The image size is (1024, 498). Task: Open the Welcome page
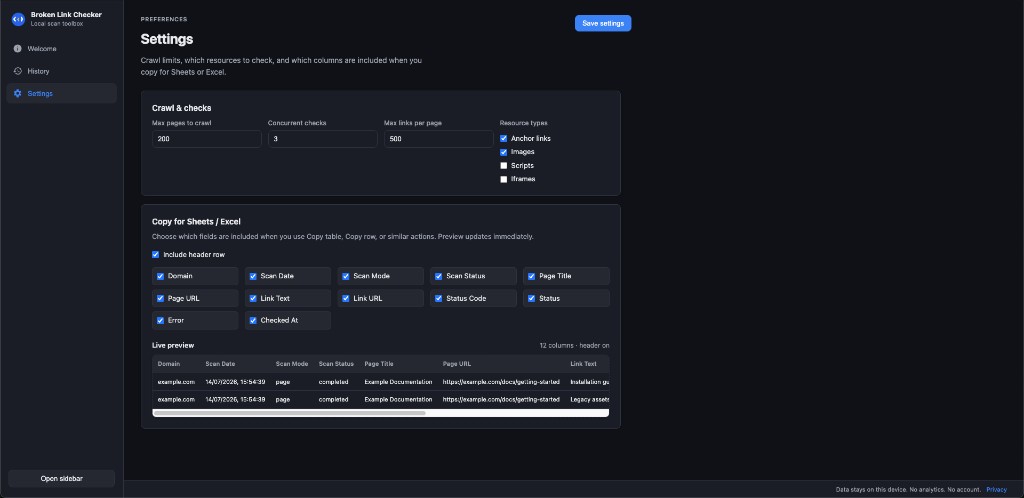pos(61,49)
